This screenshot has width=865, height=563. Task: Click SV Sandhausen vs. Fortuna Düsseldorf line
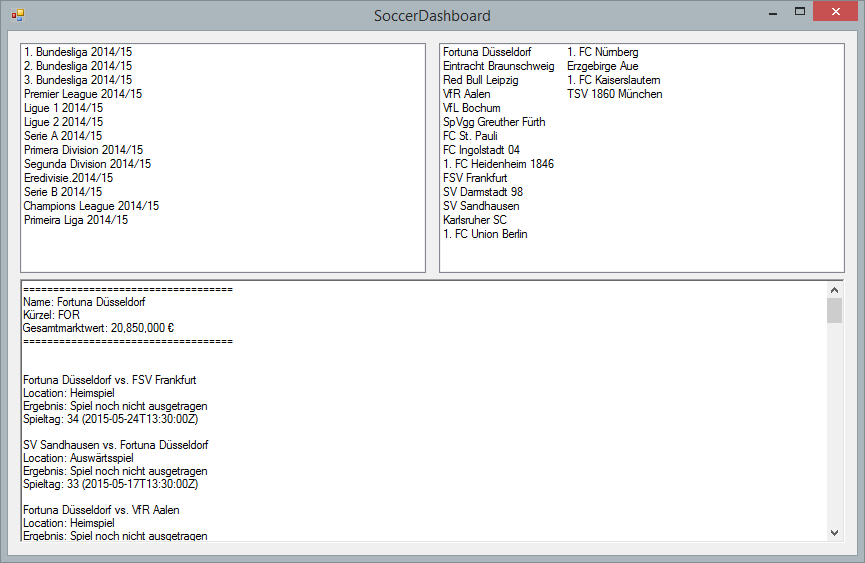pyautogui.click(x=115, y=445)
